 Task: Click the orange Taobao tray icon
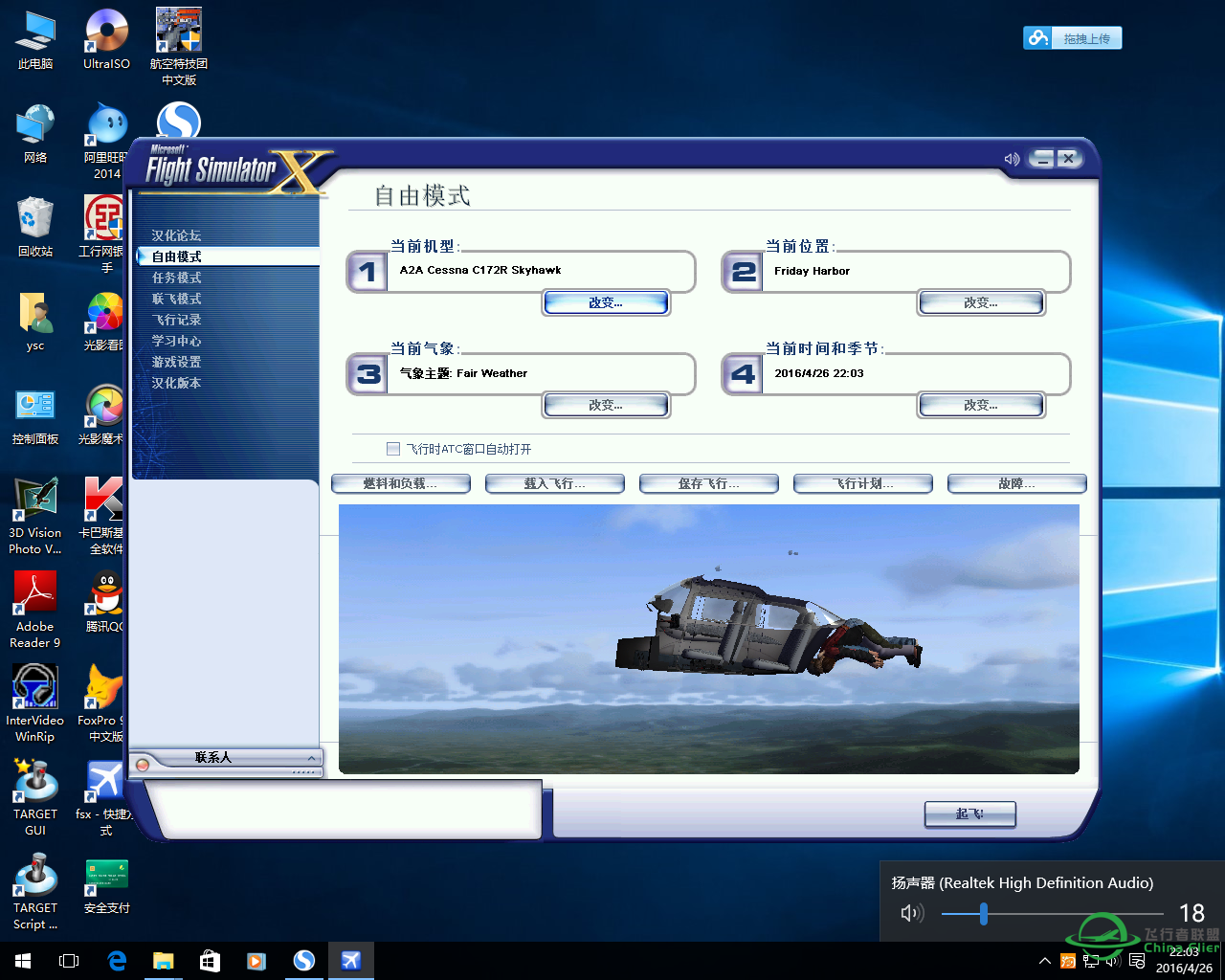pyautogui.click(x=1068, y=961)
